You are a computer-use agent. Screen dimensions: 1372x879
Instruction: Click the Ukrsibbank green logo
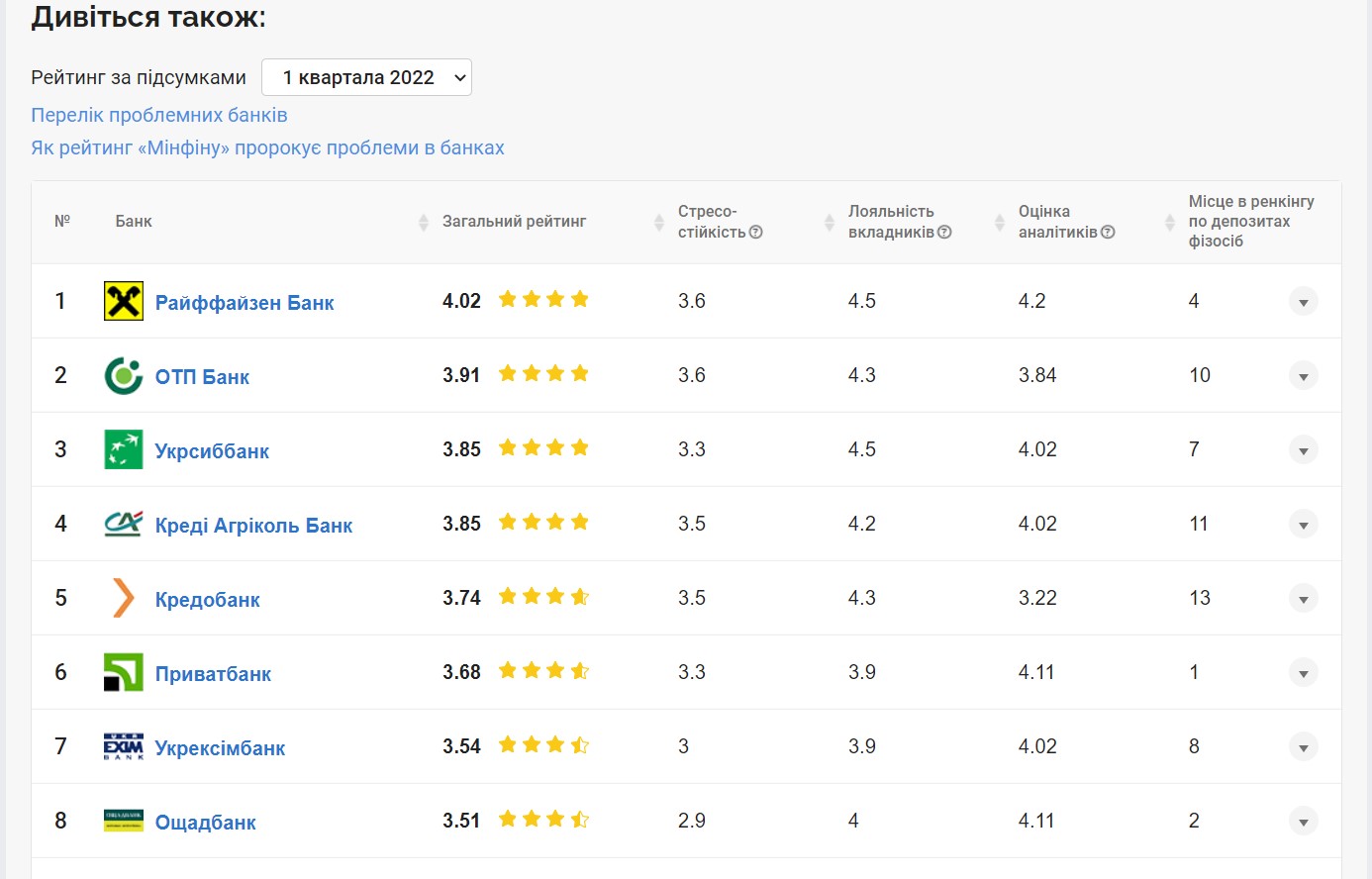coord(124,449)
